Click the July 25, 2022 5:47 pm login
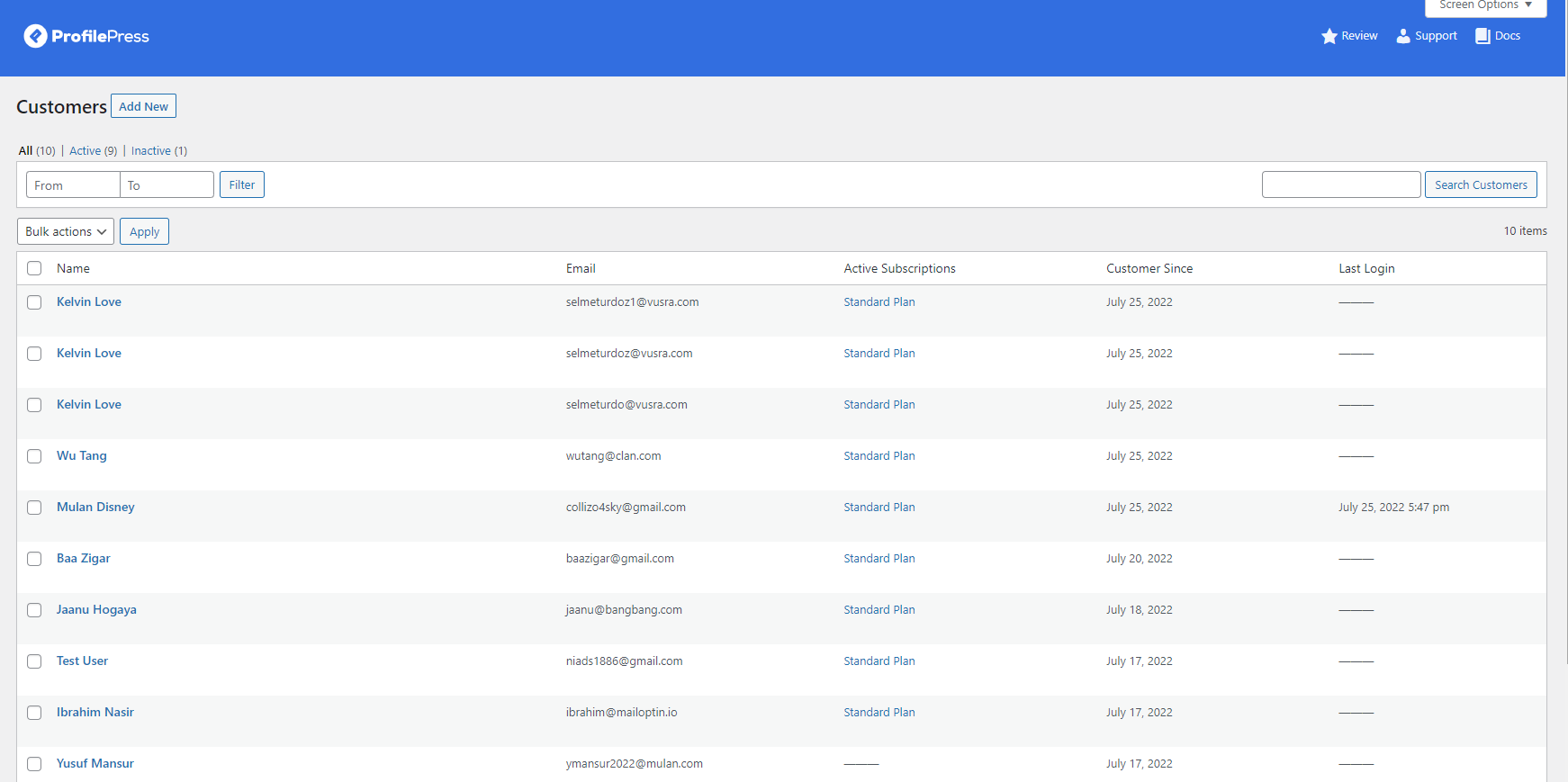The image size is (1568, 782). point(1393,507)
